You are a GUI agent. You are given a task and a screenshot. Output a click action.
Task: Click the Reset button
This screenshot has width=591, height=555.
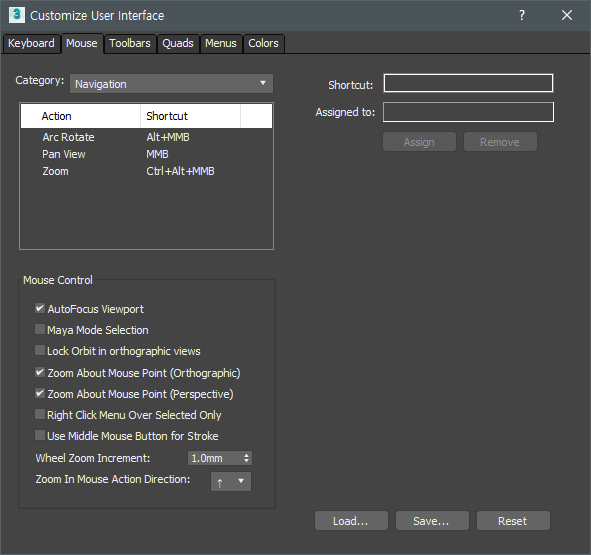pyautogui.click(x=513, y=521)
